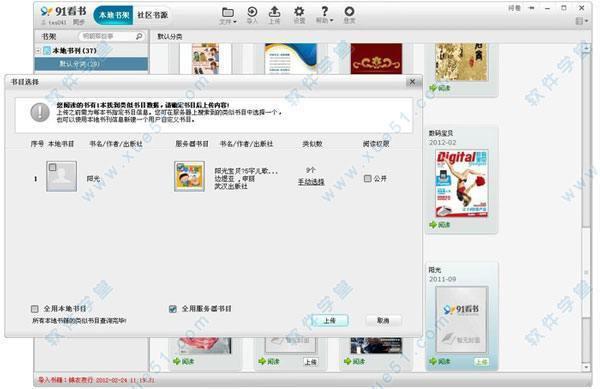This screenshot has width=600, height=389.
Task: Click the exclamation info icon in dialog
Action: pos(40,112)
